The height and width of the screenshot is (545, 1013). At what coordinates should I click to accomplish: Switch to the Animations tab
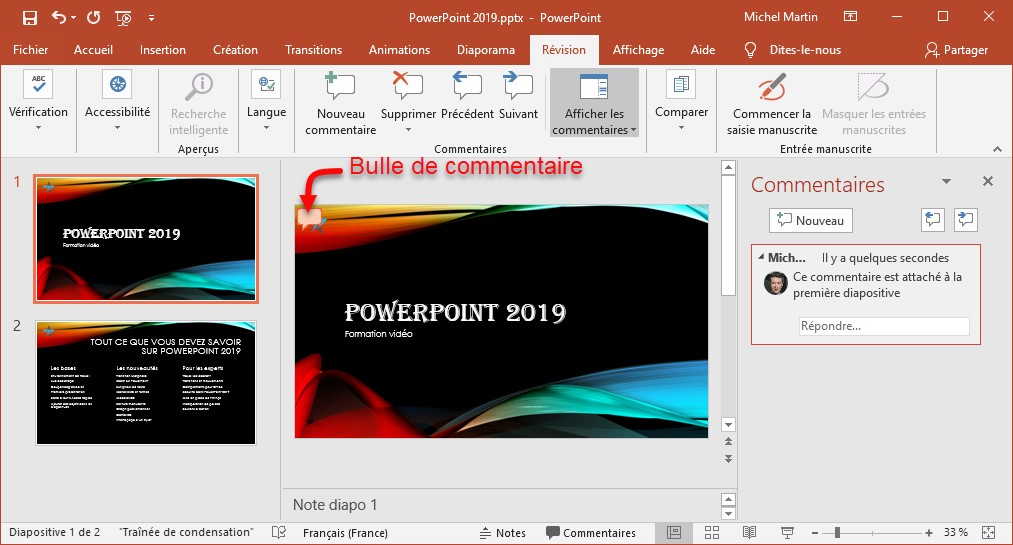[x=397, y=50]
